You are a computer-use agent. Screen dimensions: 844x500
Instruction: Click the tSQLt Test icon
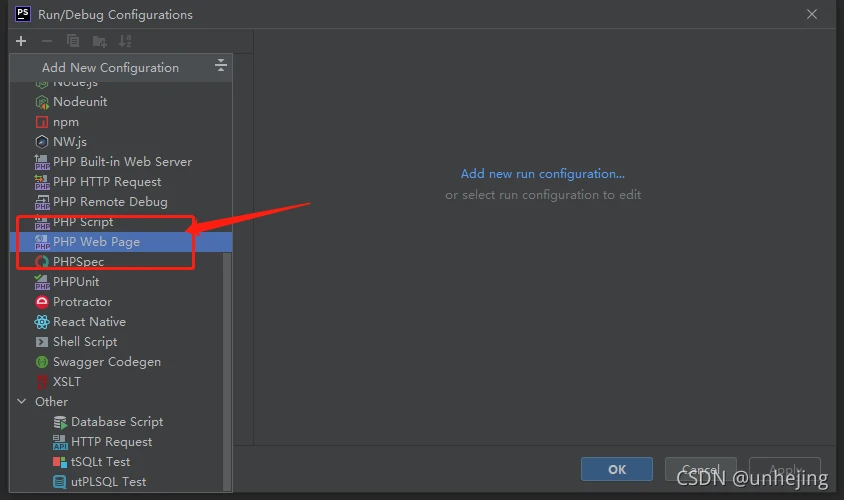click(60, 462)
